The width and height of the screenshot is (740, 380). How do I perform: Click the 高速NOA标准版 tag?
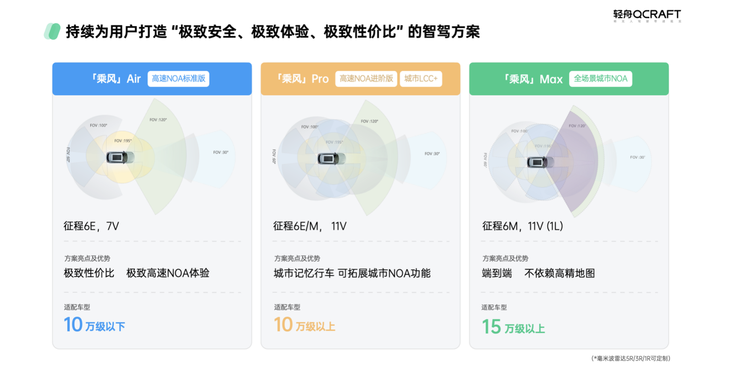coord(178,79)
